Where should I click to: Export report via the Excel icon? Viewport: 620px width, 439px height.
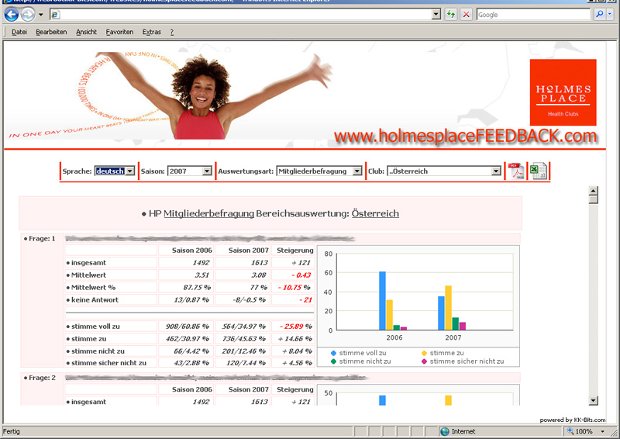point(538,171)
